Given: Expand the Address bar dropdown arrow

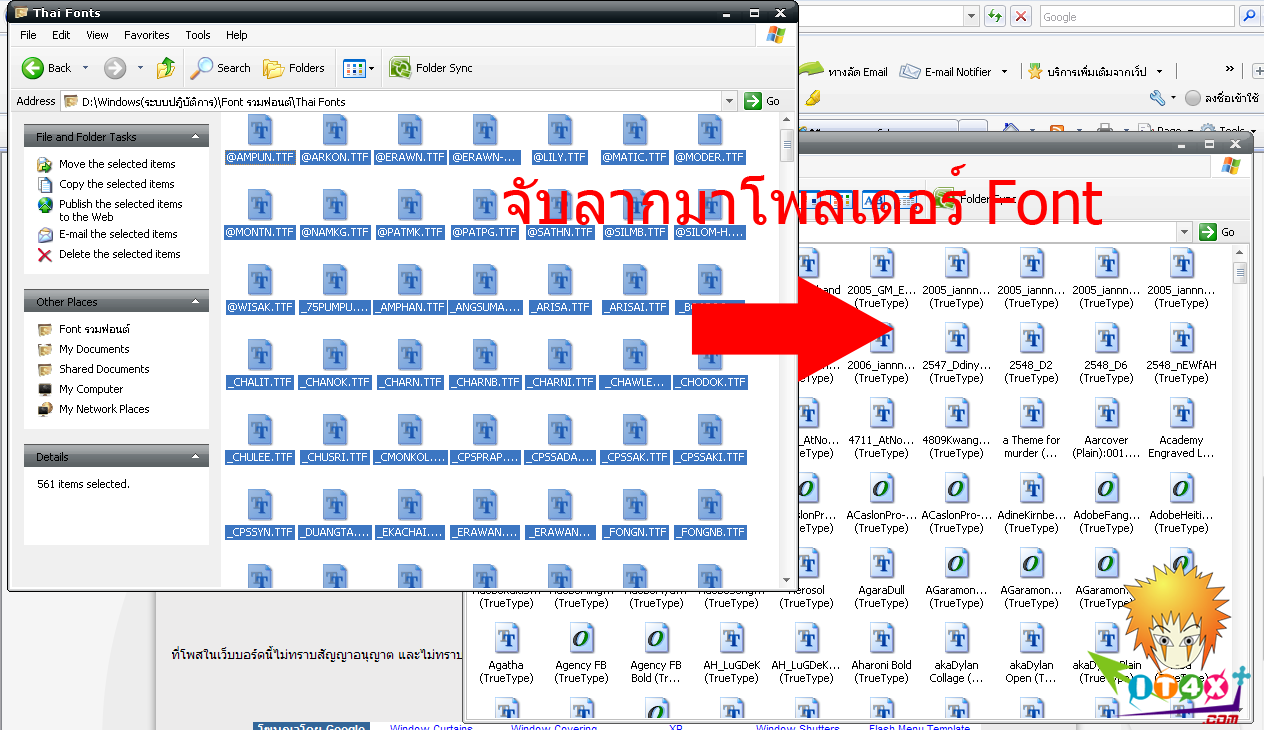Looking at the screenshot, I should tap(730, 101).
